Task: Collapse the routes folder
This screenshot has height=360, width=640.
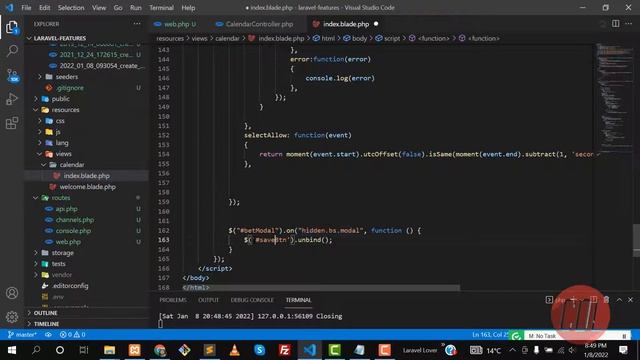Action: [x=61, y=198]
